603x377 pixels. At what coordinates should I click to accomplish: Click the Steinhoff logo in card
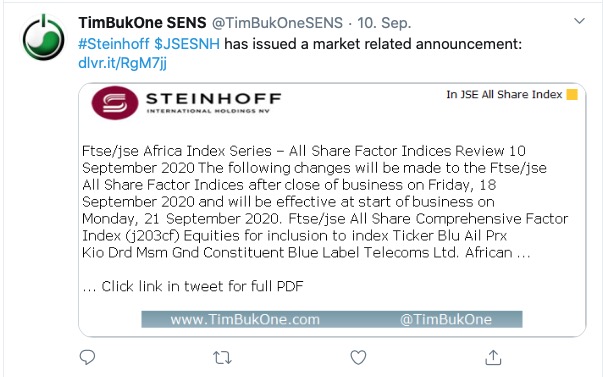pyautogui.click(x=115, y=103)
